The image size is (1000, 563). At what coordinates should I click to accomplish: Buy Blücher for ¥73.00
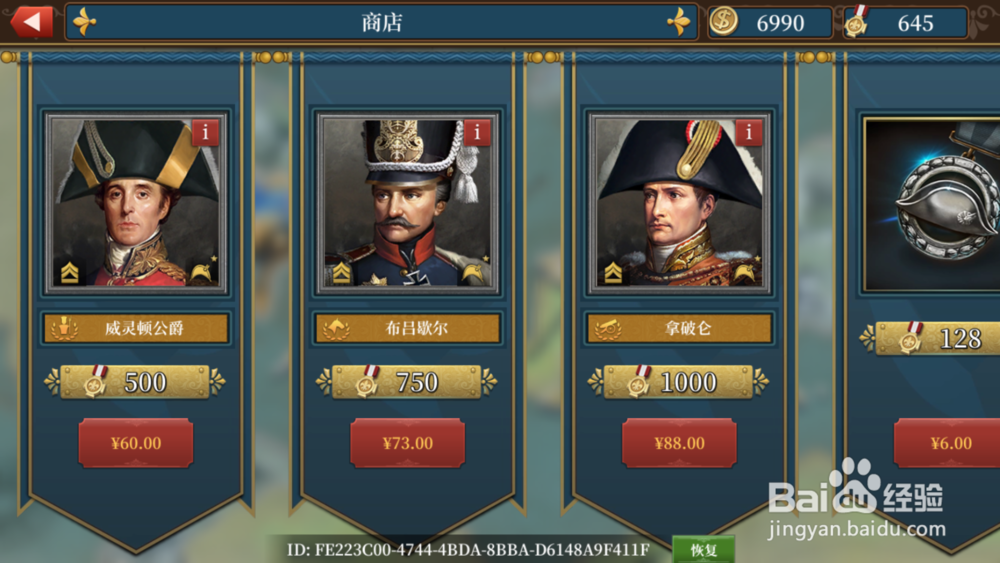(x=408, y=443)
